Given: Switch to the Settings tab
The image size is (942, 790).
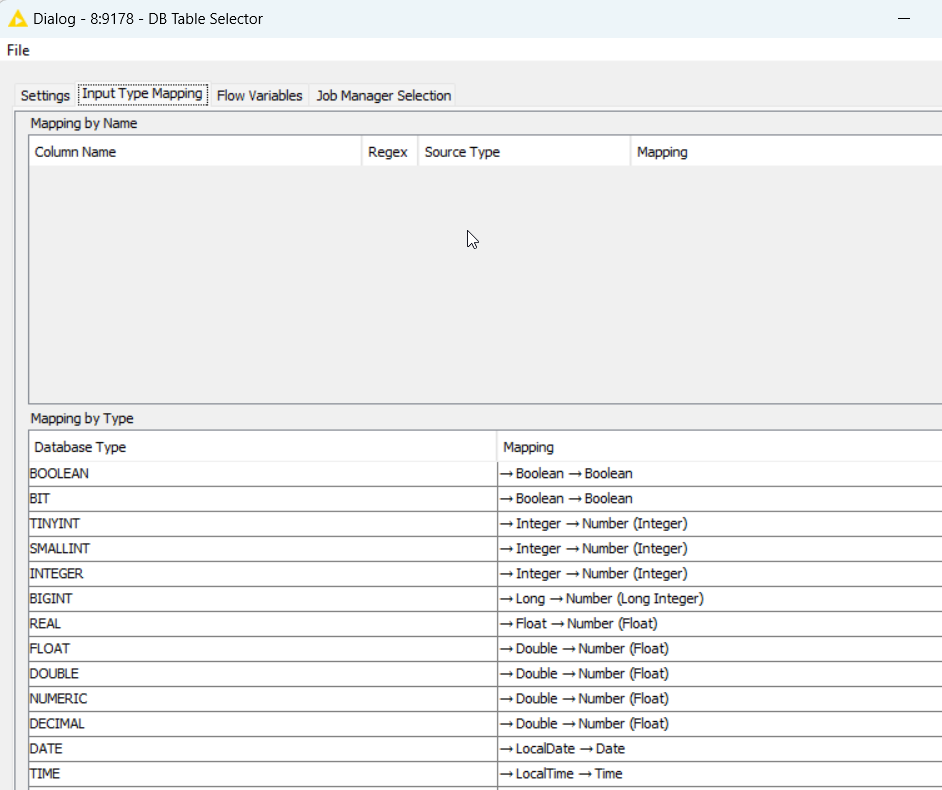Looking at the screenshot, I should (x=45, y=96).
